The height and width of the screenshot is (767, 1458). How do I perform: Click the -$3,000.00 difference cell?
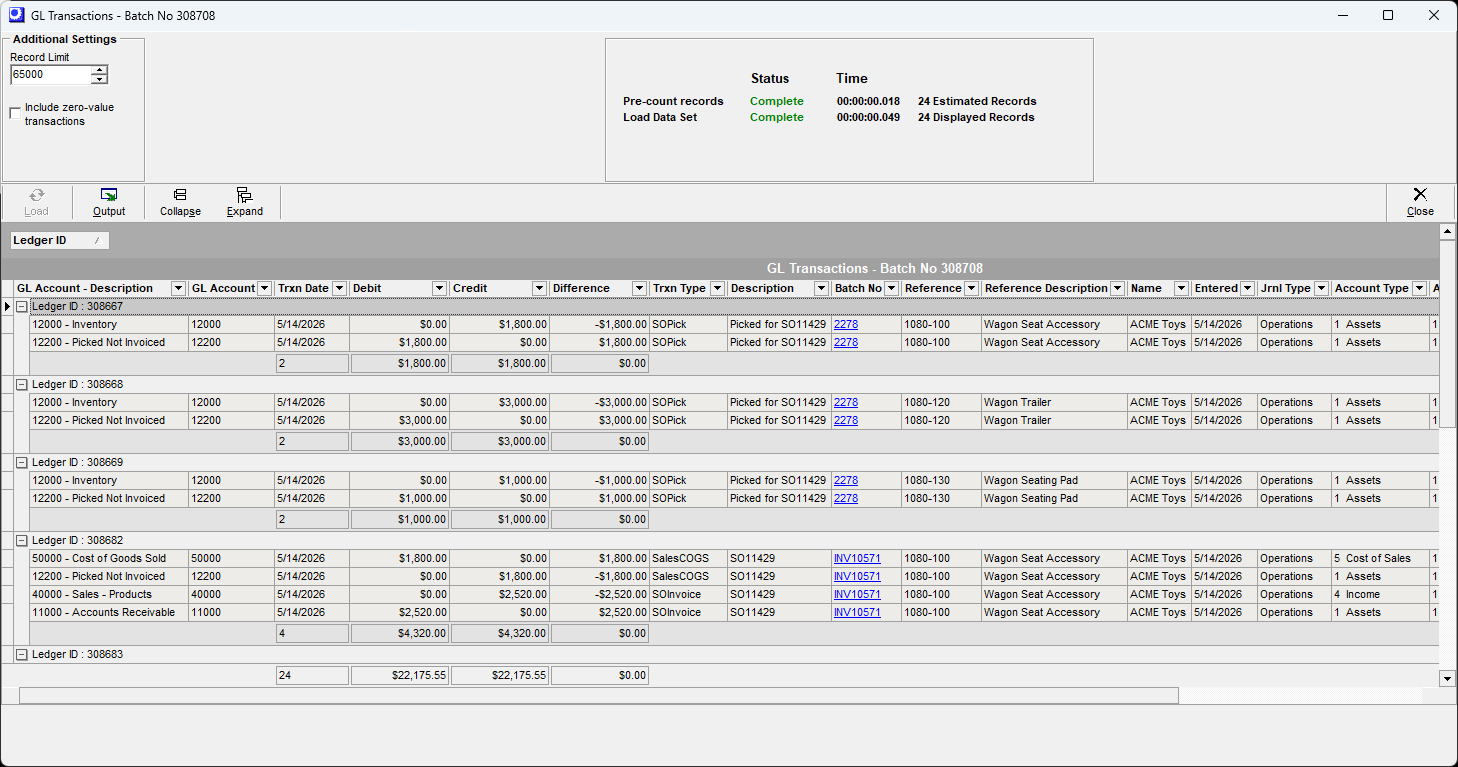tap(600, 402)
